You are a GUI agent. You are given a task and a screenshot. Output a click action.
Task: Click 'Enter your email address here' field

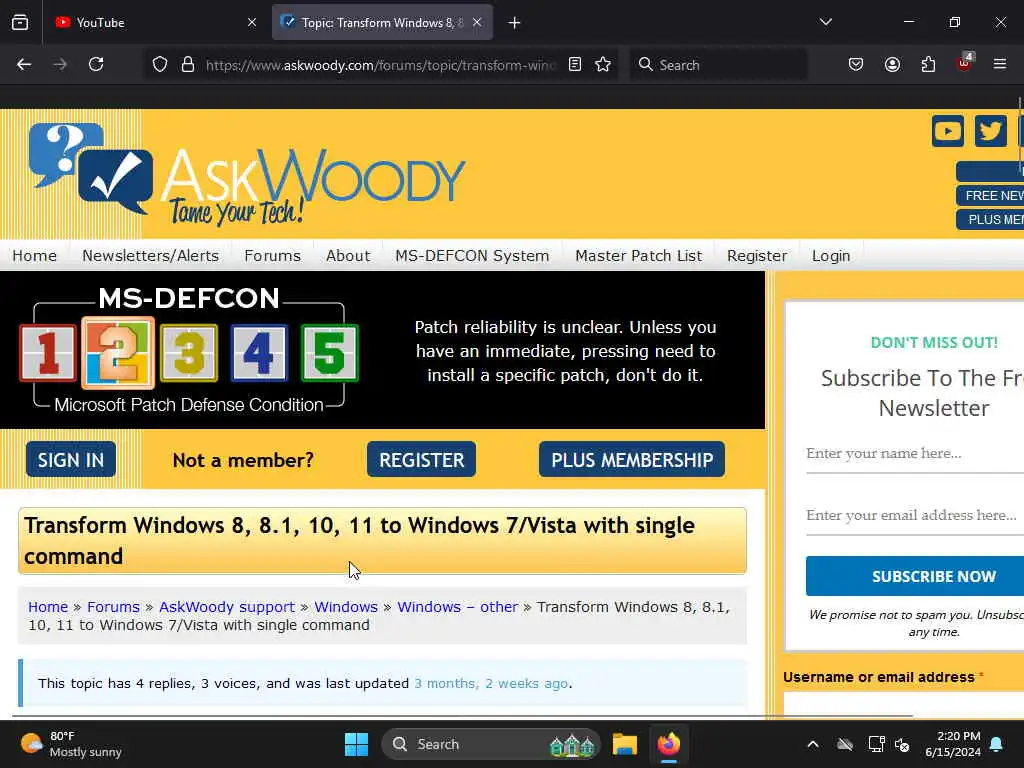click(915, 516)
